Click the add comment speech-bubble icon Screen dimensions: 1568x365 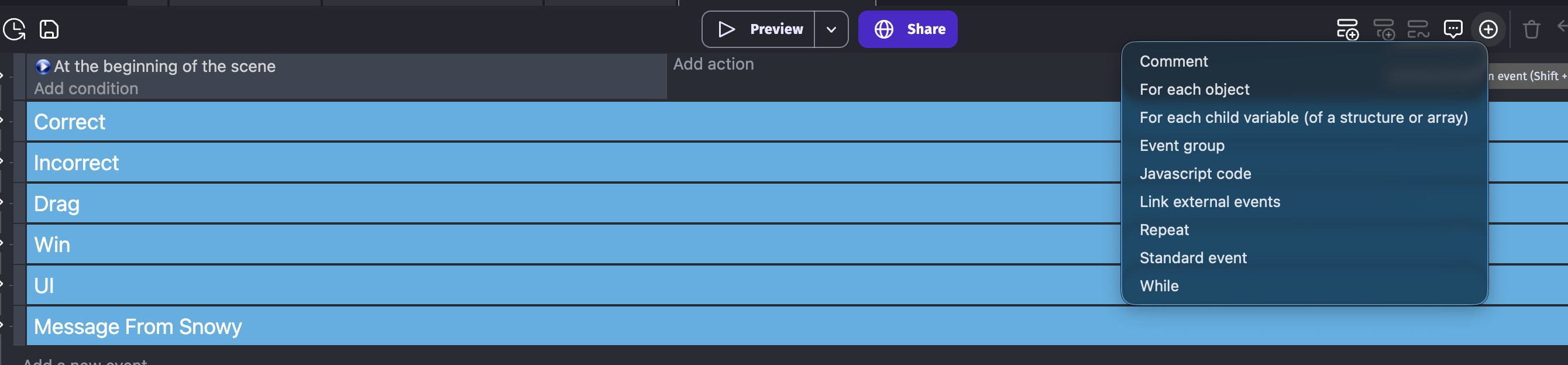[1453, 29]
